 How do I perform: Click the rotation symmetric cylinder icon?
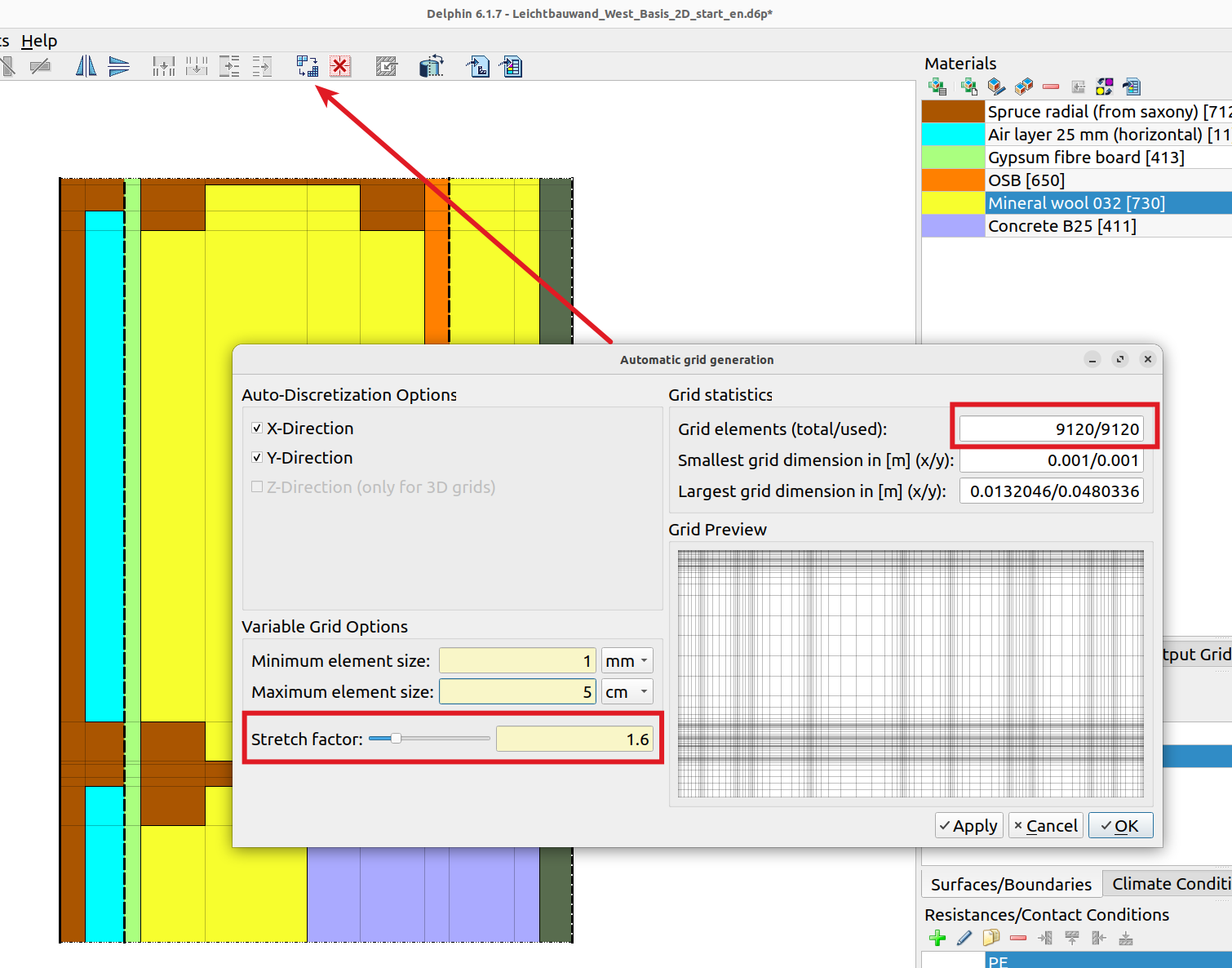[431, 66]
